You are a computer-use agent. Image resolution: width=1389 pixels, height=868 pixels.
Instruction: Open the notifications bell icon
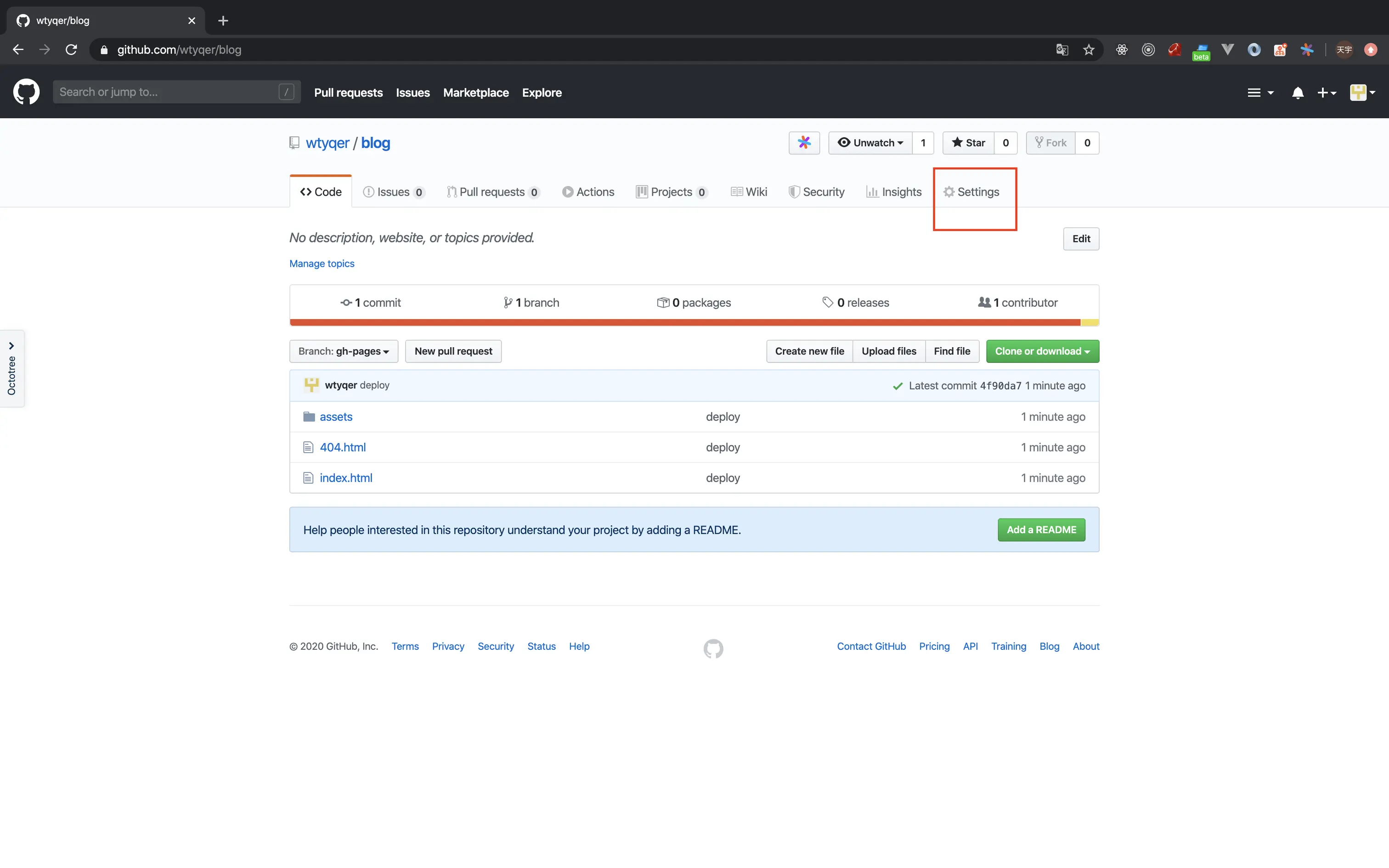1297,92
